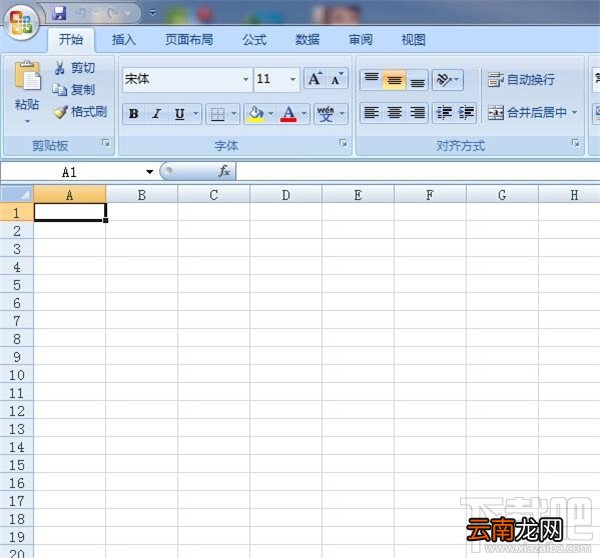Toggle underline formatting
This screenshot has height=558, width=600.
179,114
